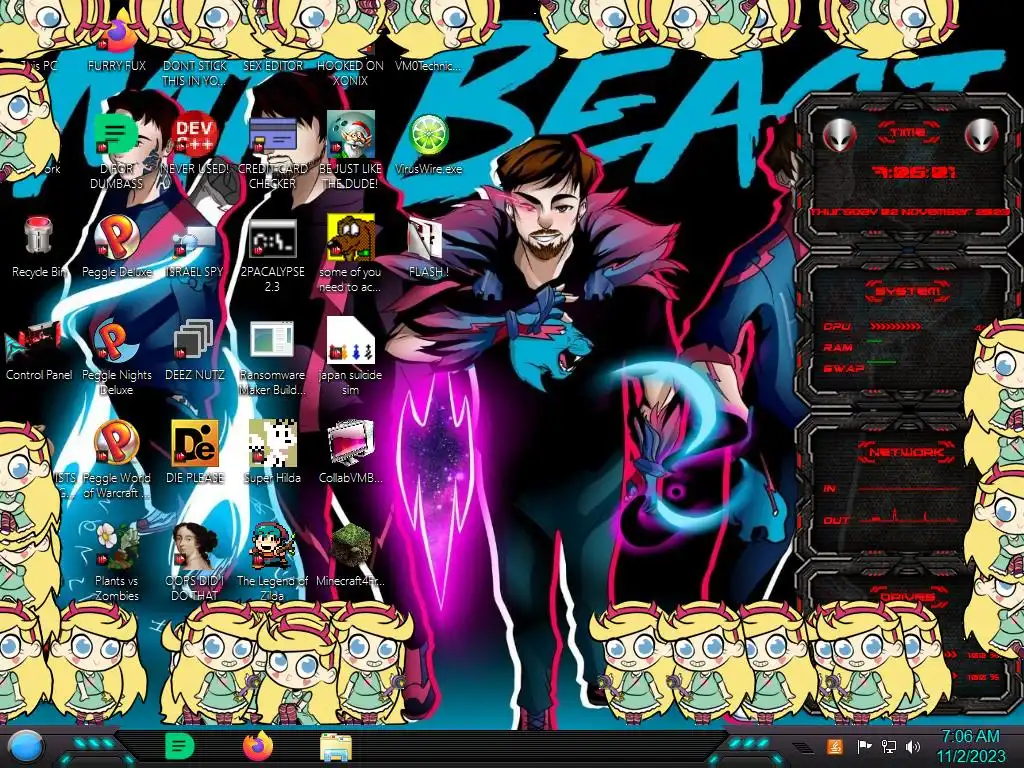Screen dimensions: 1024x768
Task: Launch Peggle Nights Deluxe
Action: click(x=116, y=340)
